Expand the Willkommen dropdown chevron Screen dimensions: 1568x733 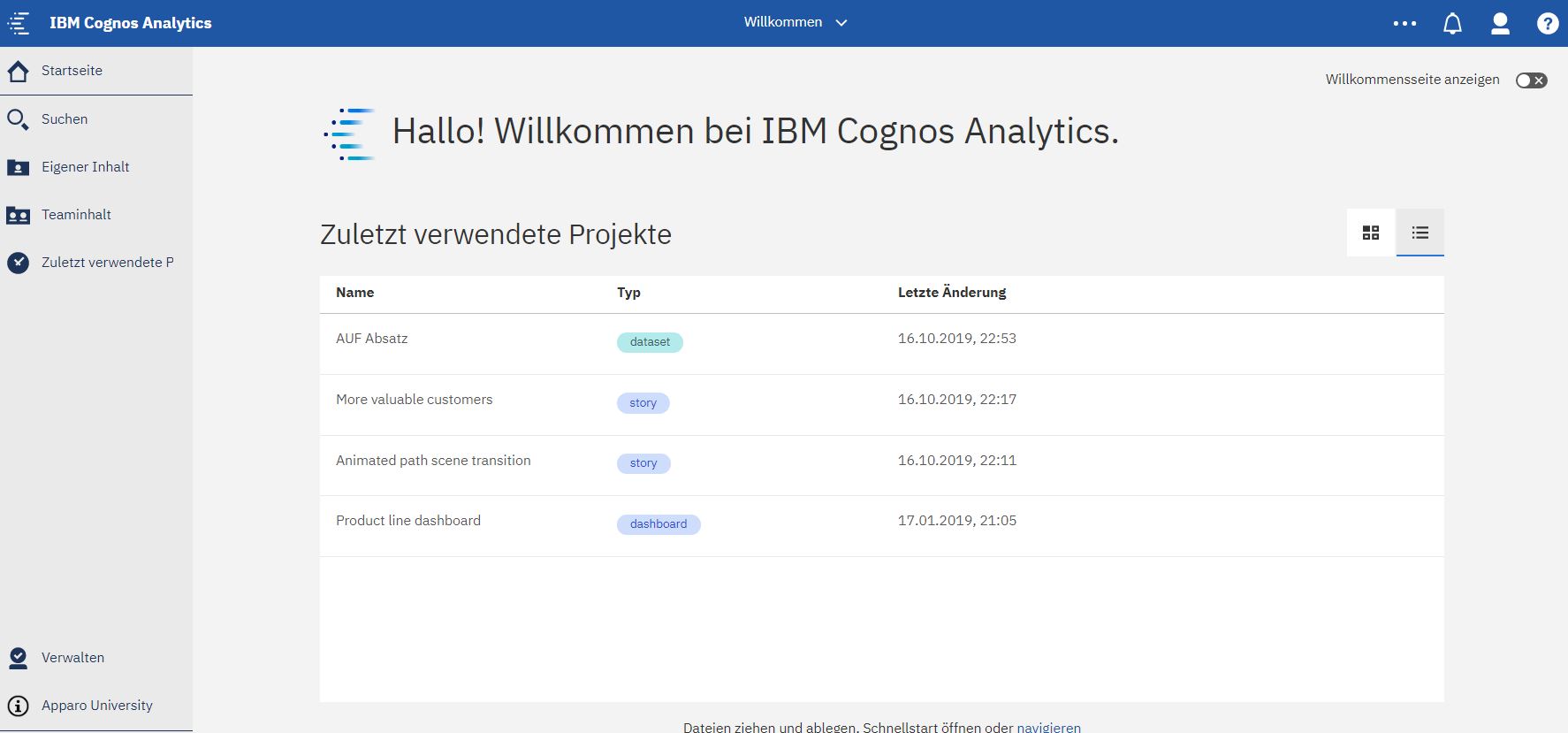coord(841,23)
